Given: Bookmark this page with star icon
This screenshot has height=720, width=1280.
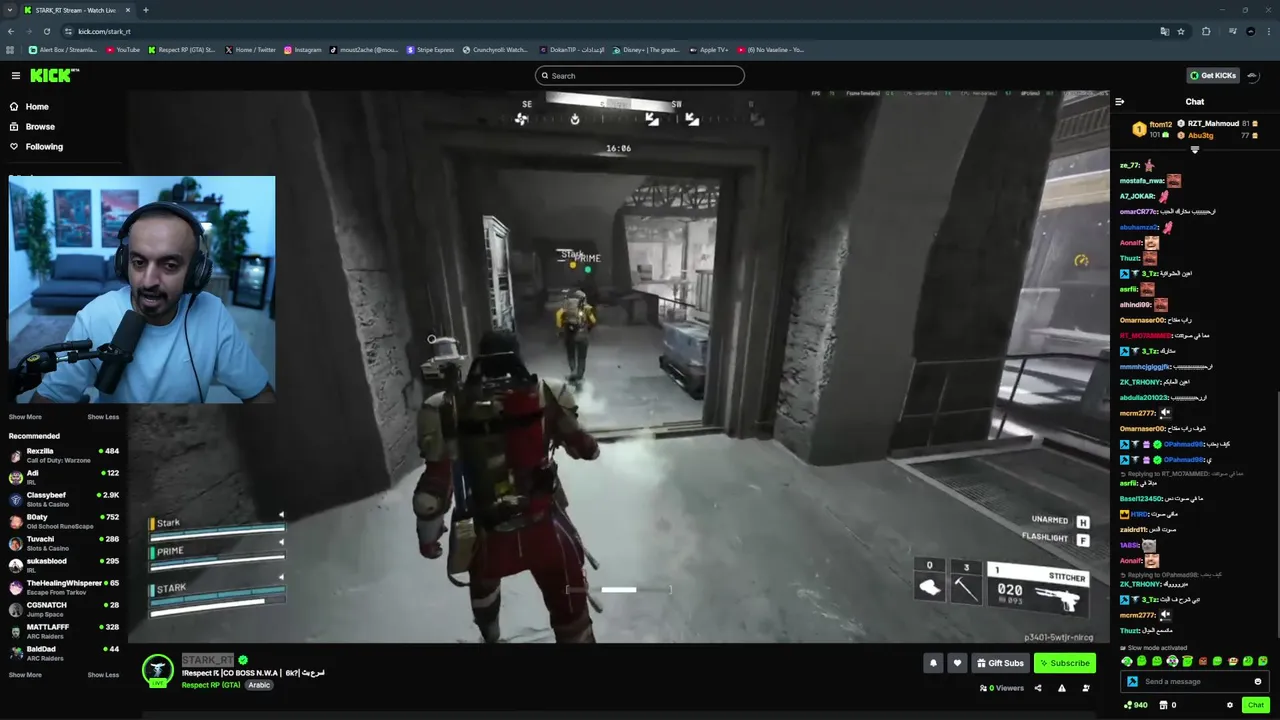Looking at the screenshot, I should tap(1181, 31).
